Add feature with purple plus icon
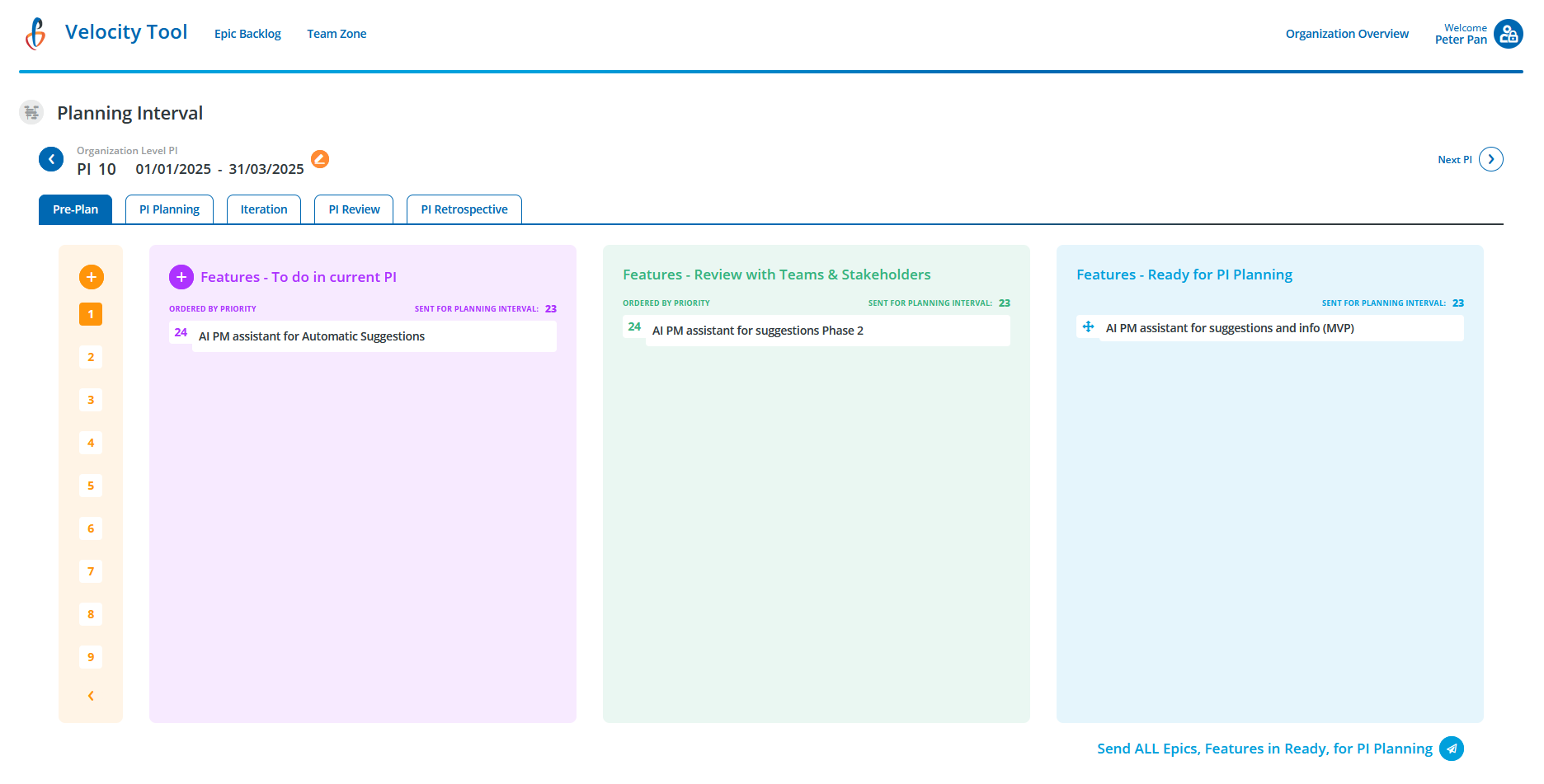 tap(181, 277)
